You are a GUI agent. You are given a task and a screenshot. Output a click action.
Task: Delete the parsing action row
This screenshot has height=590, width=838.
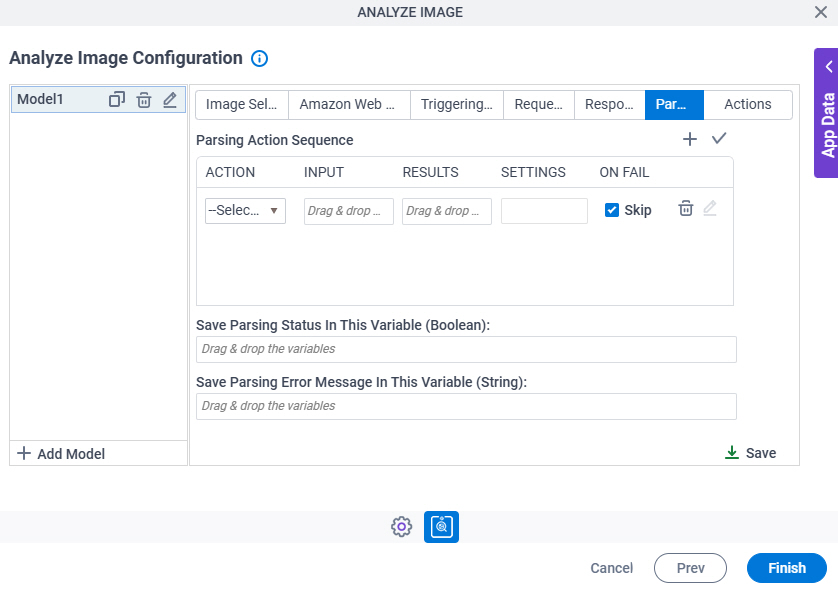[x=686, y=208]
